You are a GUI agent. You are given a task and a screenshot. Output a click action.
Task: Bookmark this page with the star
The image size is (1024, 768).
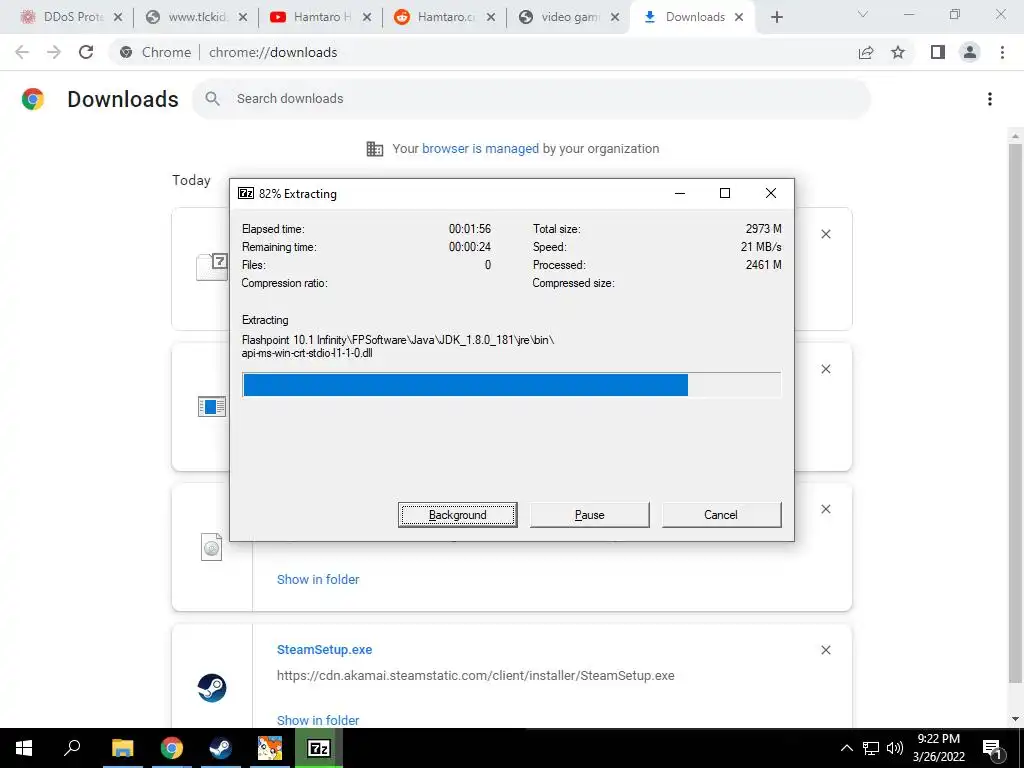(x=898, y=52)
